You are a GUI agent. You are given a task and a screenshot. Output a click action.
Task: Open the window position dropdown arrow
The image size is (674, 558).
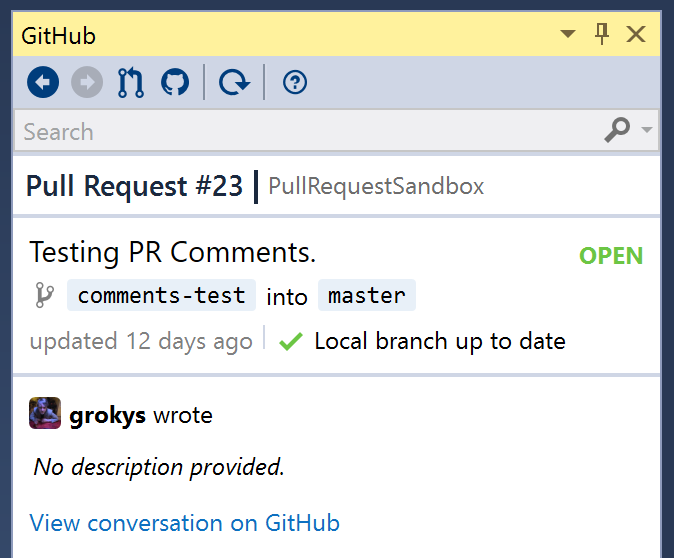tap(568, 34)
